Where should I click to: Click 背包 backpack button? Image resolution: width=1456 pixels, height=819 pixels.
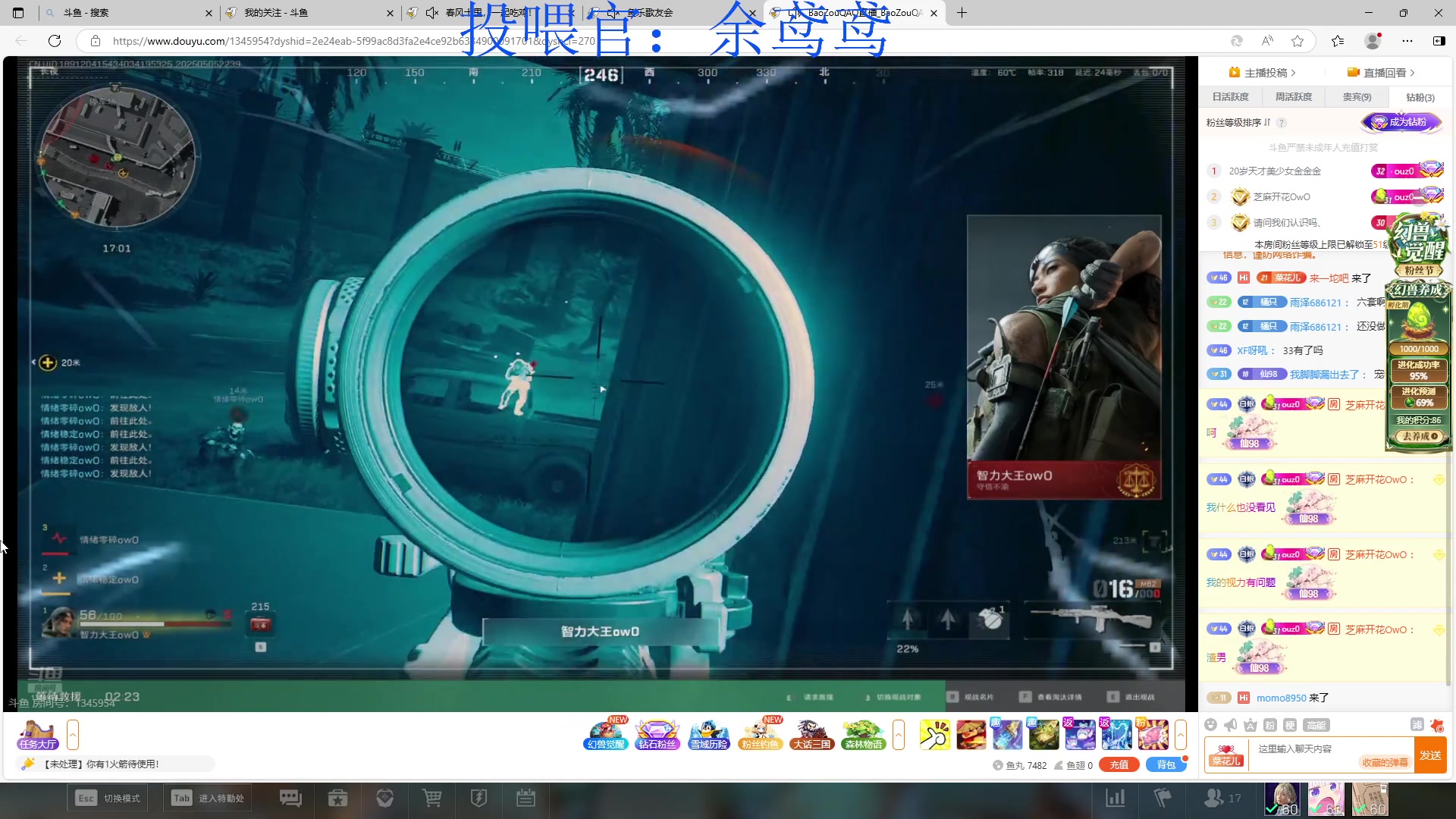(1166, 765)
